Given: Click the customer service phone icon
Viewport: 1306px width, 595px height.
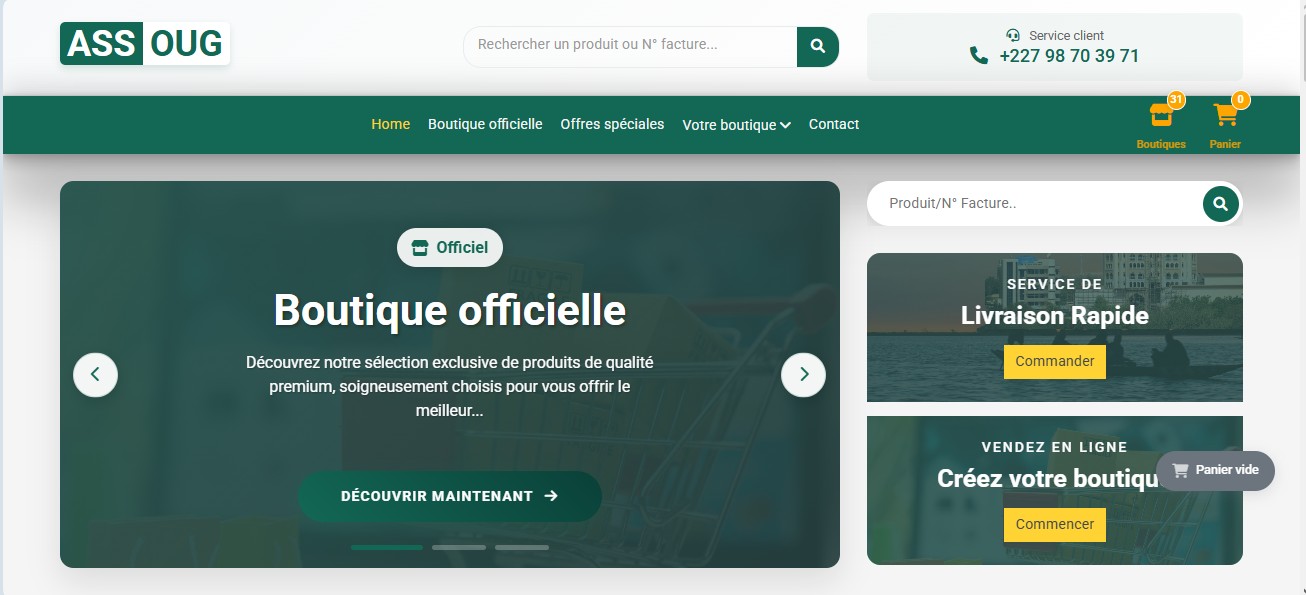Looking at the screenshot, I should tap(979, 56).
